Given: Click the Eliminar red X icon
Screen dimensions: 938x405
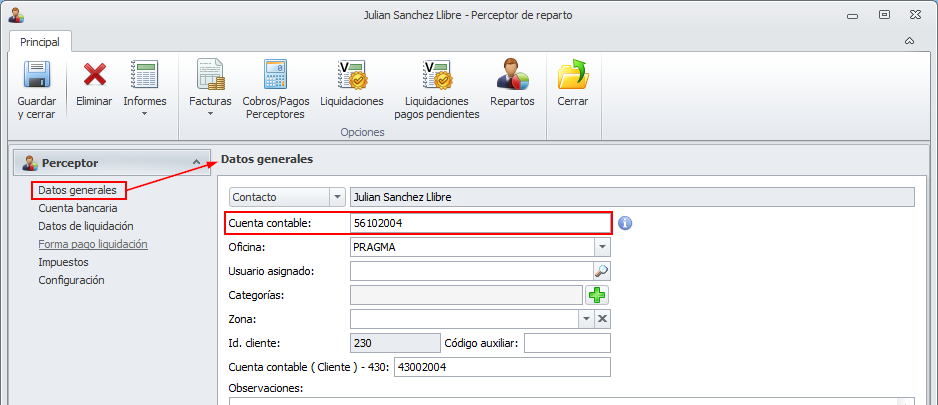Looking at the screenshot, I should (95, 75).
